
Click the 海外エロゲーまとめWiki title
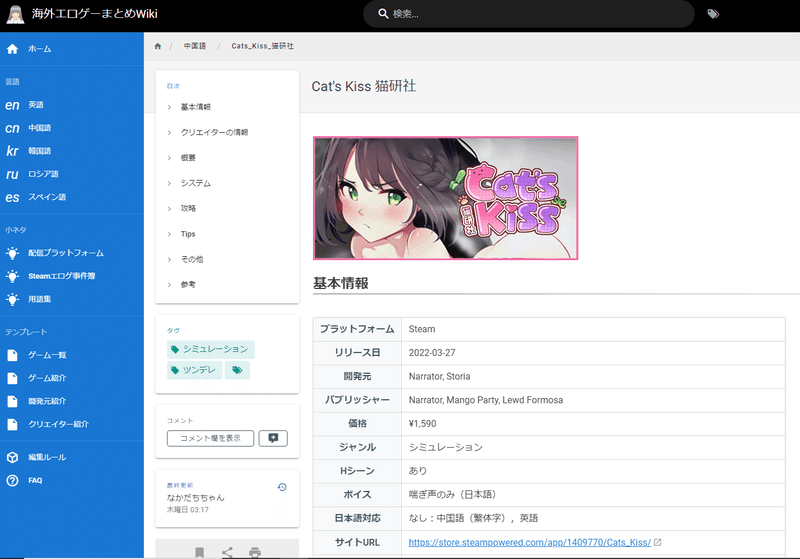click(x=95, y=14)
